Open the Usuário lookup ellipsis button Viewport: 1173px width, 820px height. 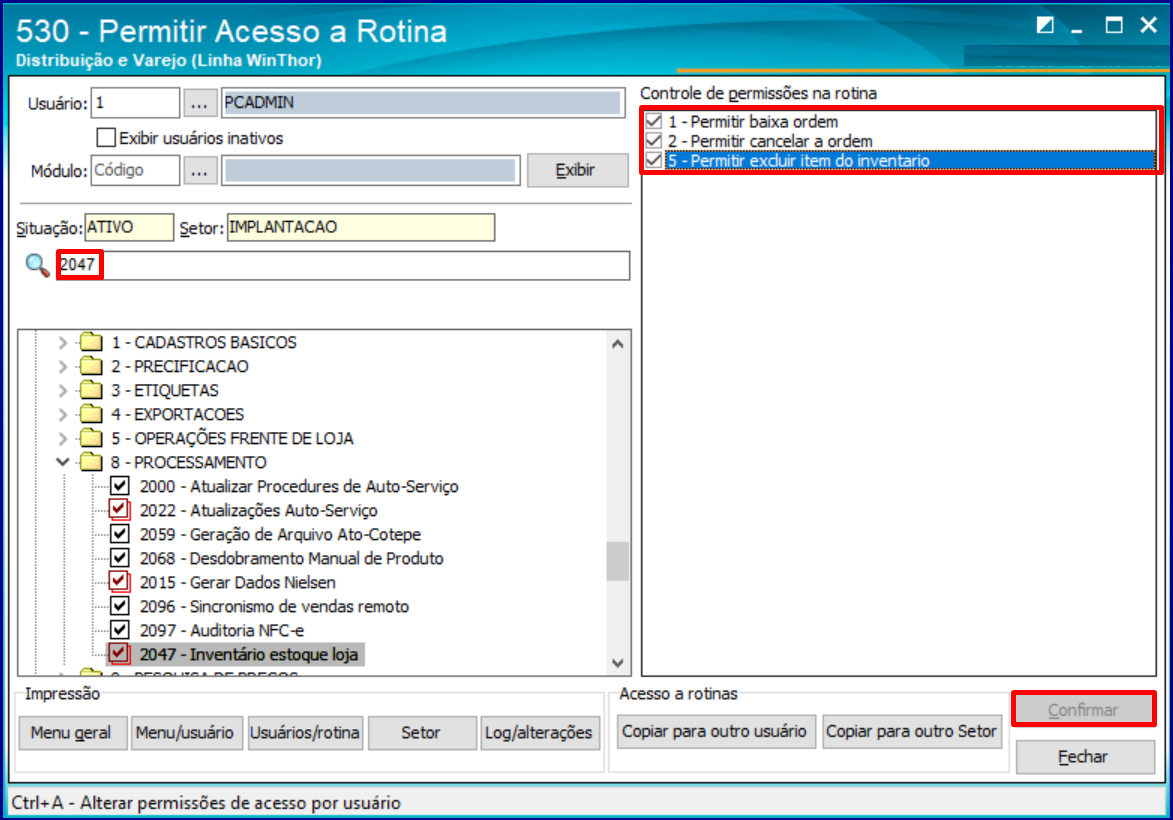tap(199, 103)
